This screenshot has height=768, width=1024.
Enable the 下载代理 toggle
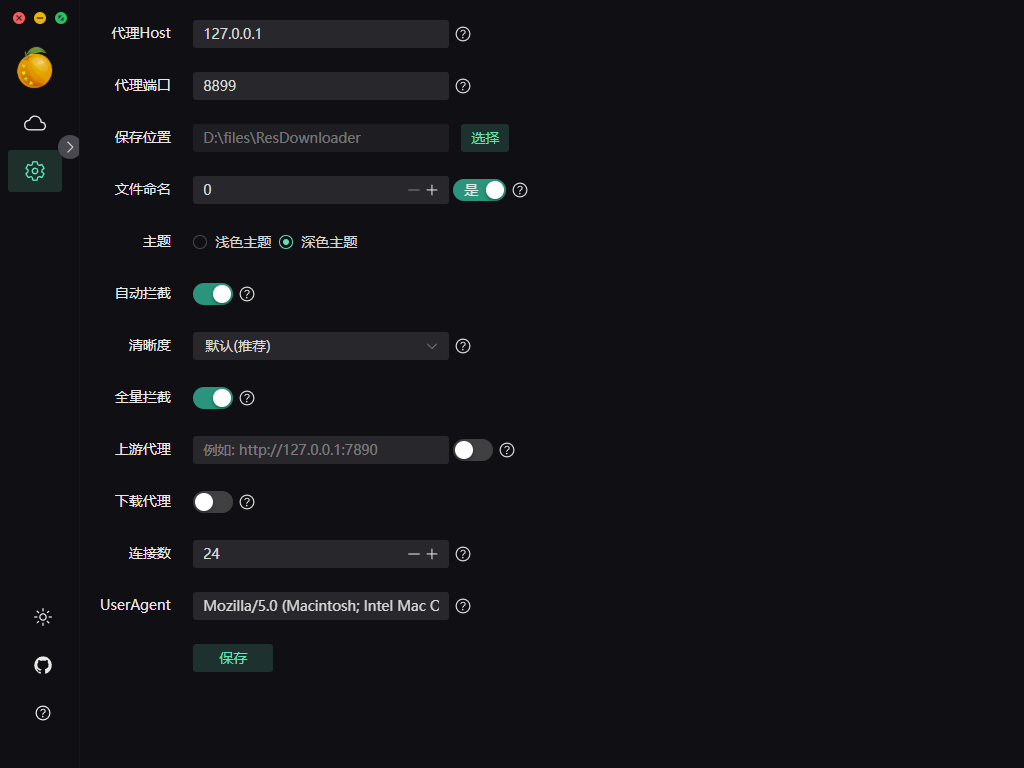click(x=212, y=501)
